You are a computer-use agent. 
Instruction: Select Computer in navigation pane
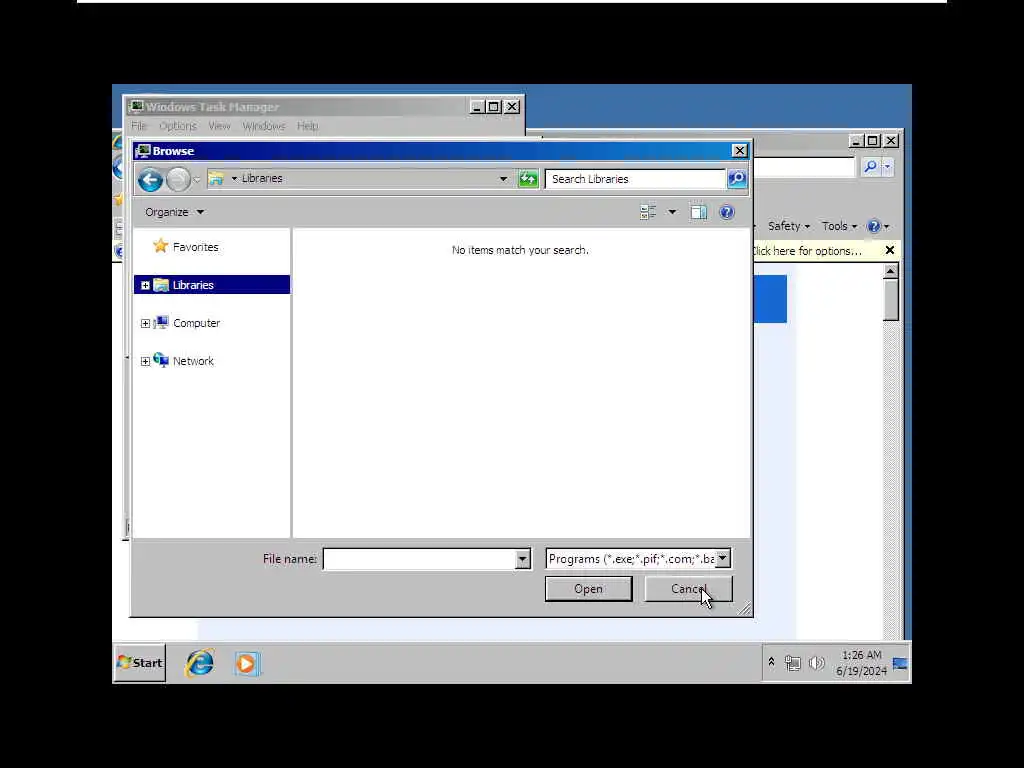196,323
